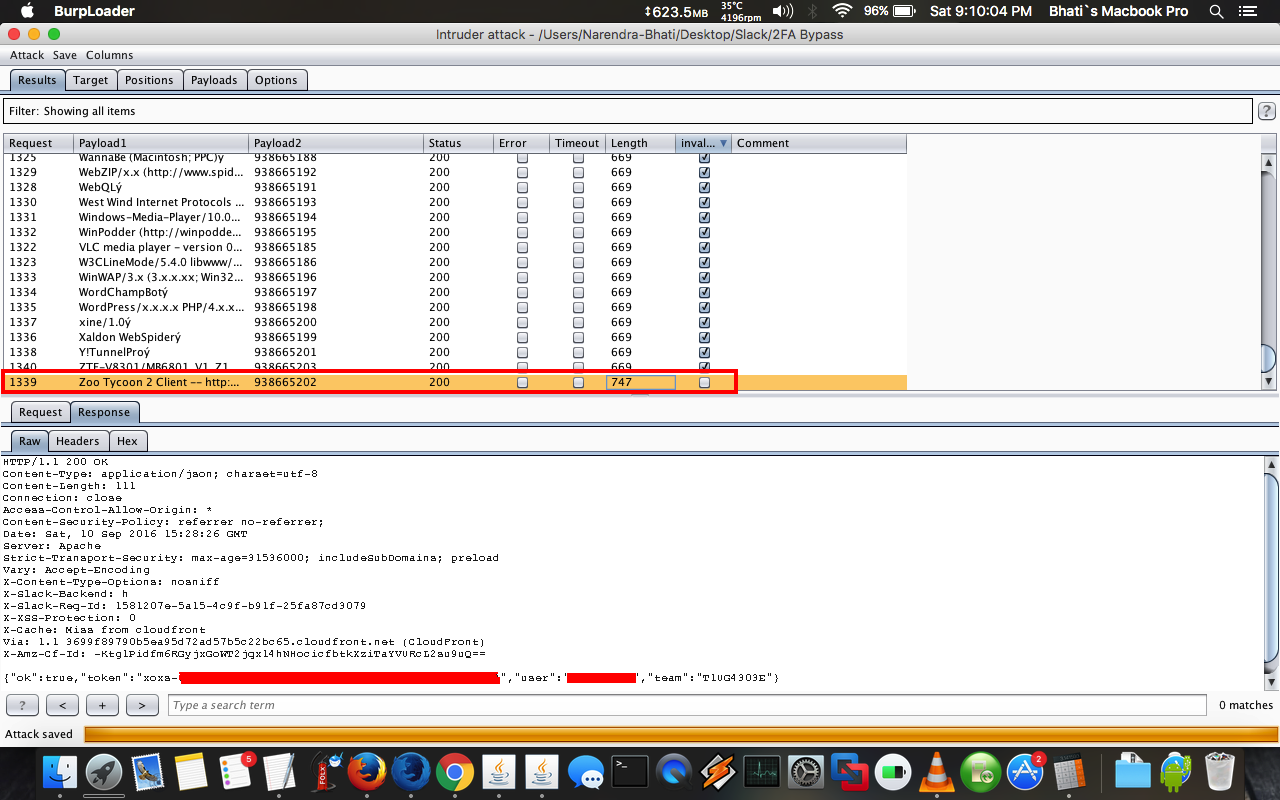Open Activity Monitor in the dock
This screenshot has width=1280, height=800.
coord(761,772)
